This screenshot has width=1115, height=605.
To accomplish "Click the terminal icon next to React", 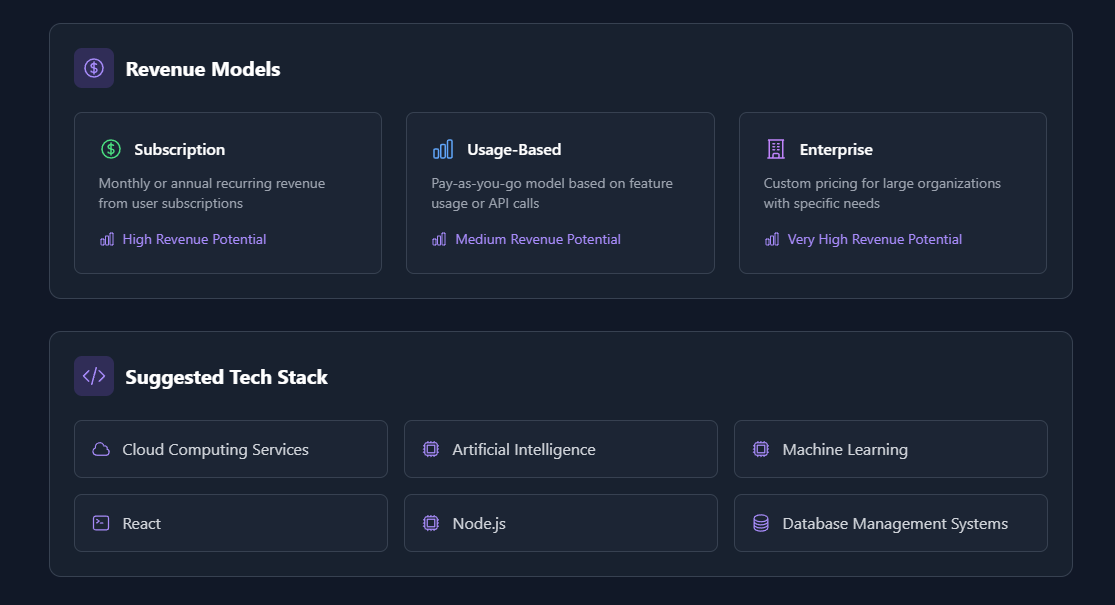I will (101, 523).
